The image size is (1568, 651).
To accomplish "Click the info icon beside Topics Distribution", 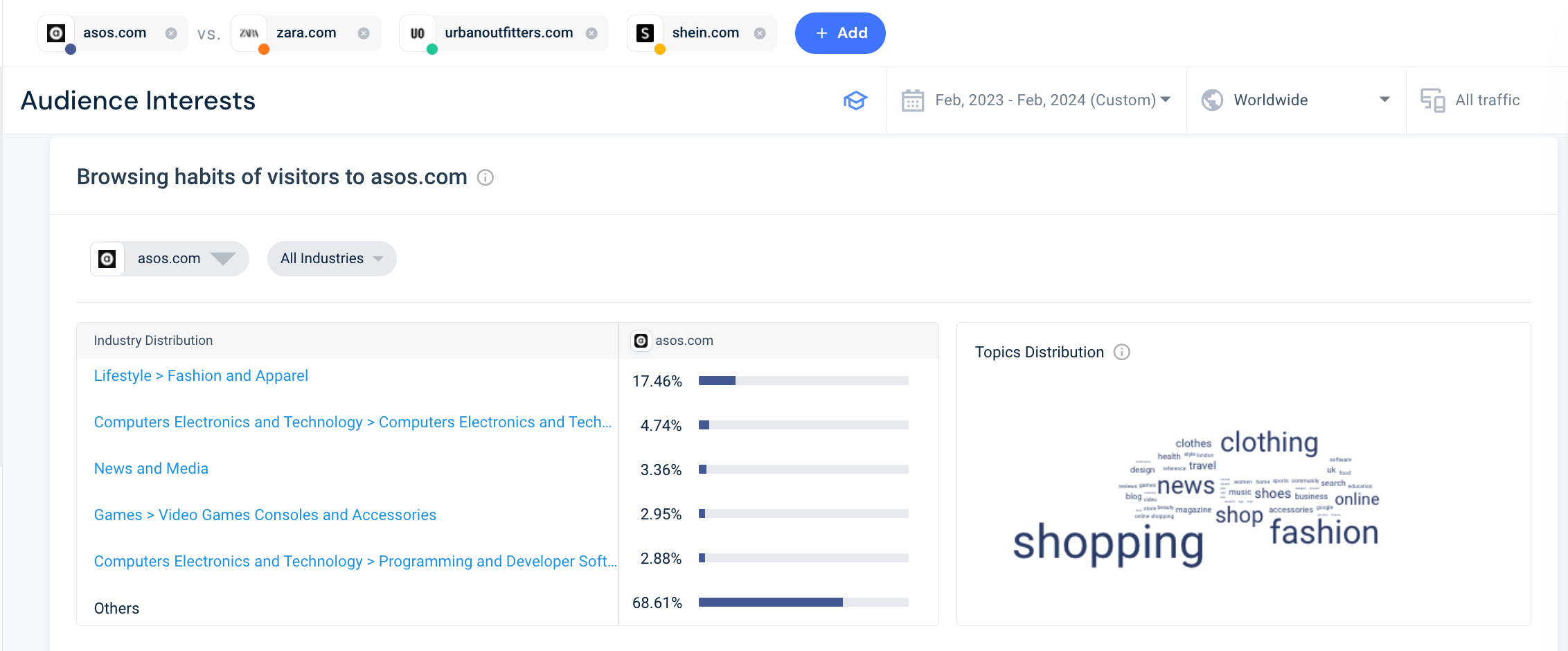I will pos(1121,353).
